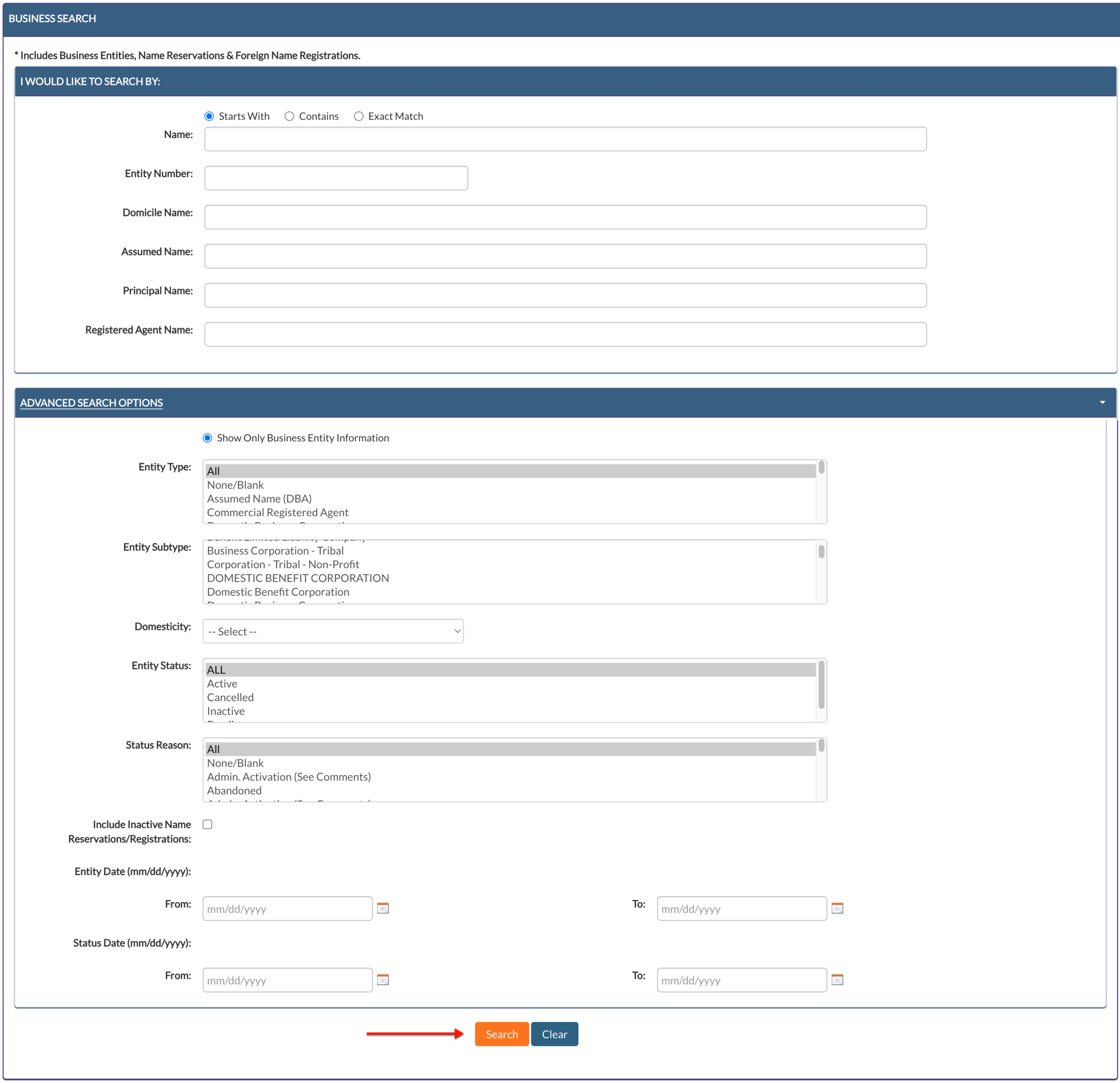Select Assumed Name (DBA) entity type
1120x1083 pixels.
coord(510,499)
